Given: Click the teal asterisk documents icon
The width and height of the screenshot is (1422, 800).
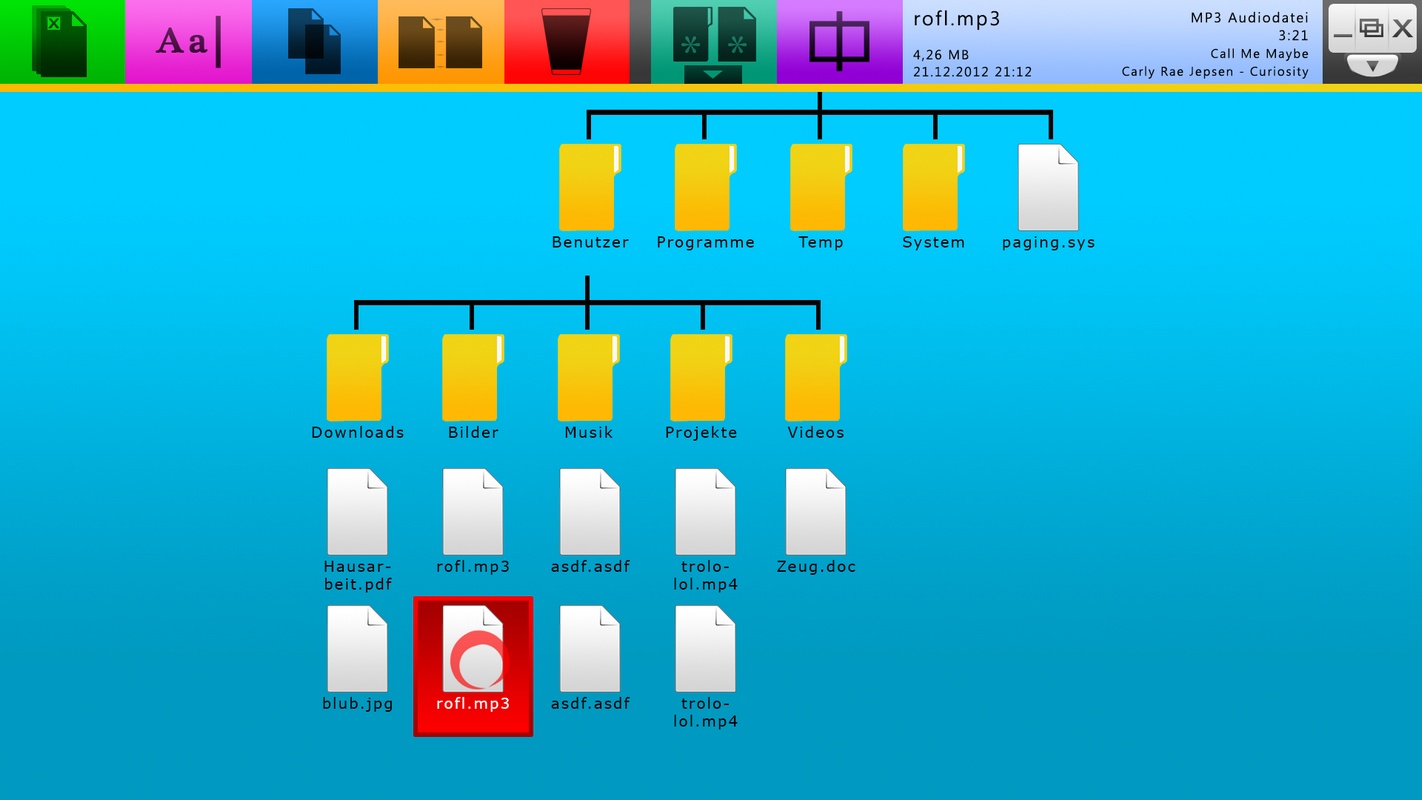Looking at the screenshot, I should pyautogui.click(x=713, y=35).
